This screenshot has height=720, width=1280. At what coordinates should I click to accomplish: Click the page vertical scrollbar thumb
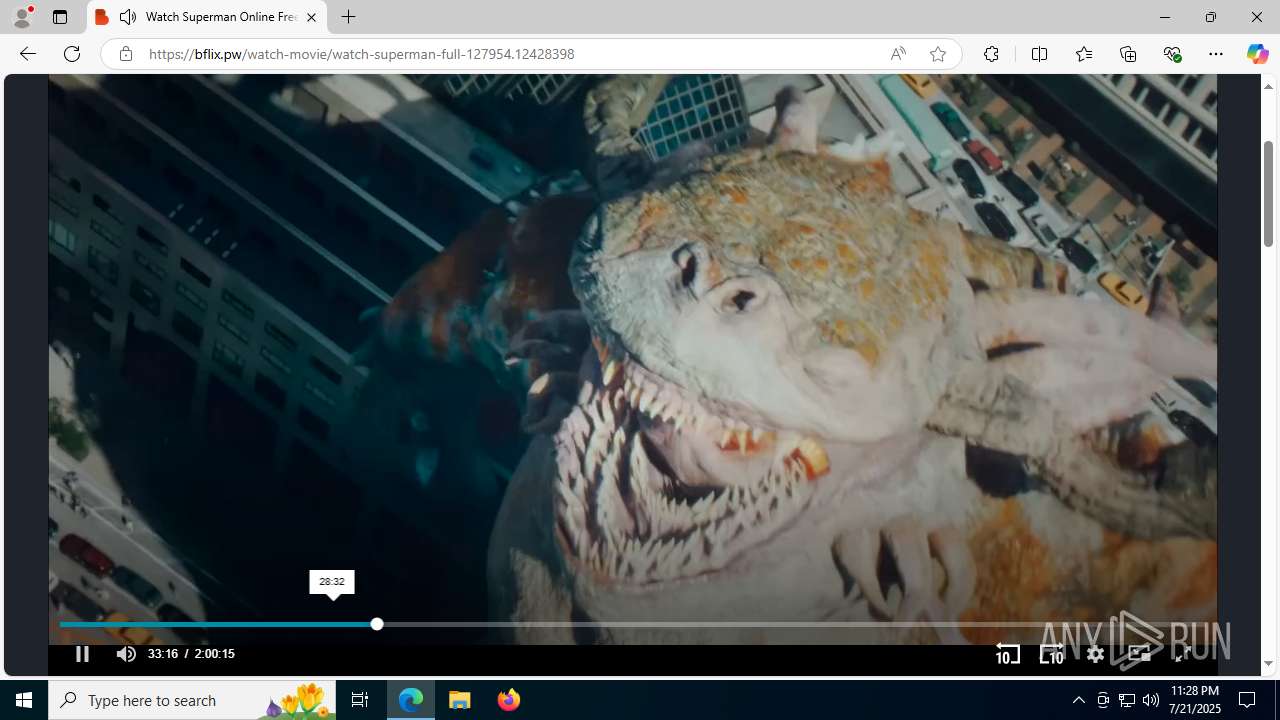[x=1268, y=193]
